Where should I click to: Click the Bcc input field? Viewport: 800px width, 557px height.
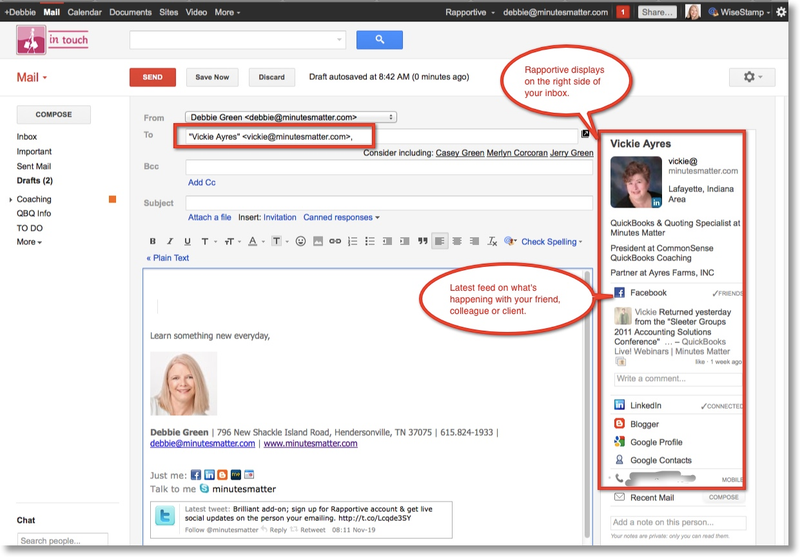(389, 167)
